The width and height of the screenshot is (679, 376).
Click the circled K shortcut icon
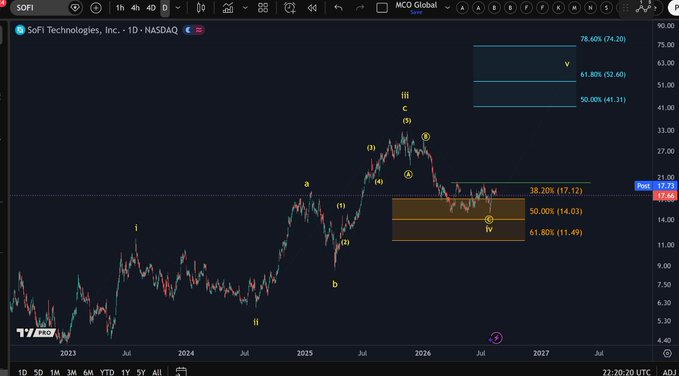click(559, 8)
